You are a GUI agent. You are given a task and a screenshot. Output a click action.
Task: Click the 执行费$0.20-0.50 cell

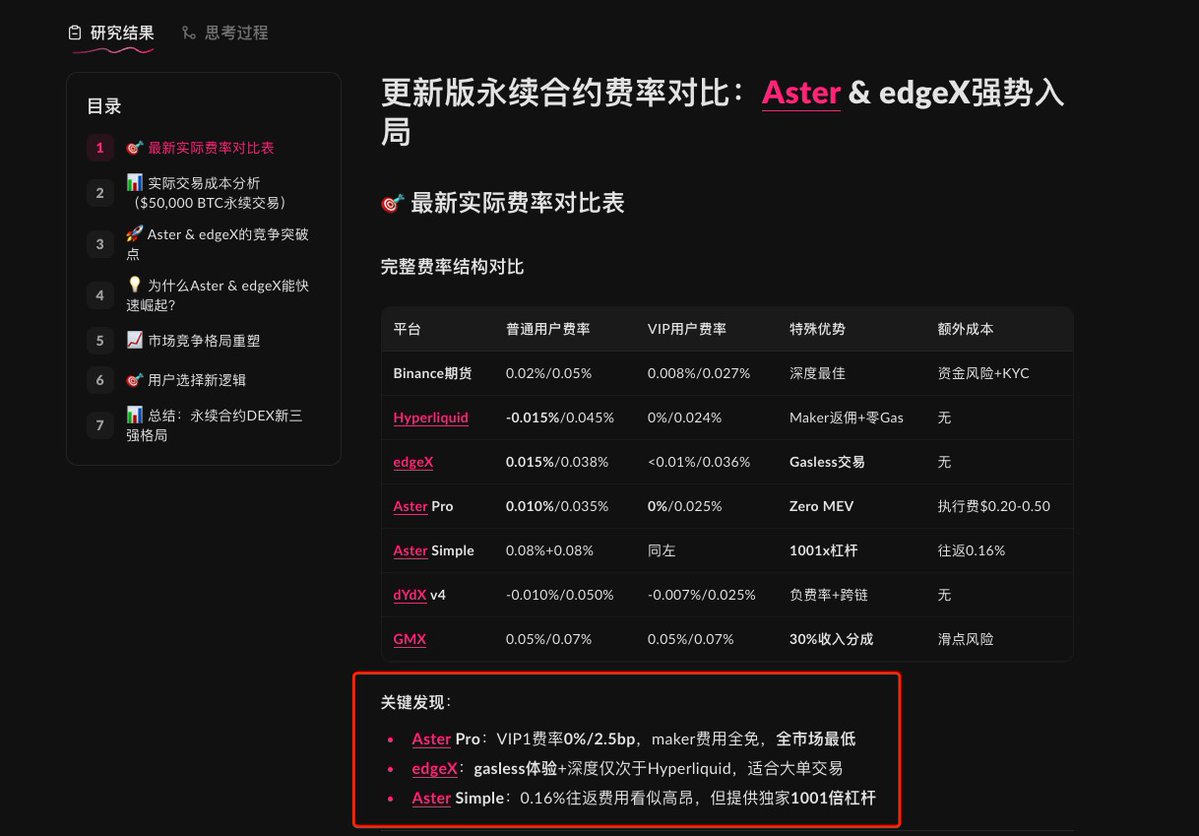pos(993,506)
